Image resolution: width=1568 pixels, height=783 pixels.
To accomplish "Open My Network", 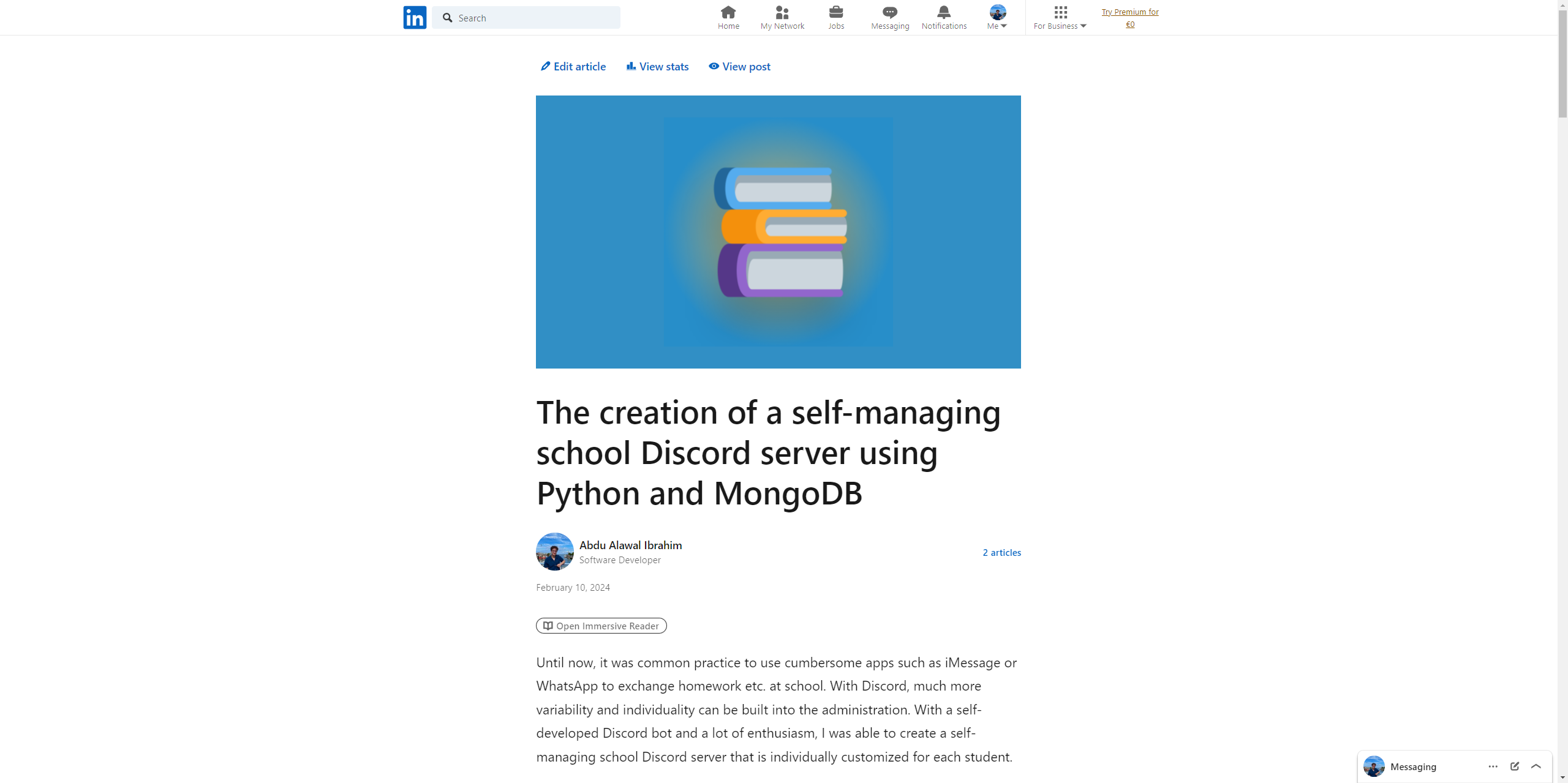I will coord(782,18).
